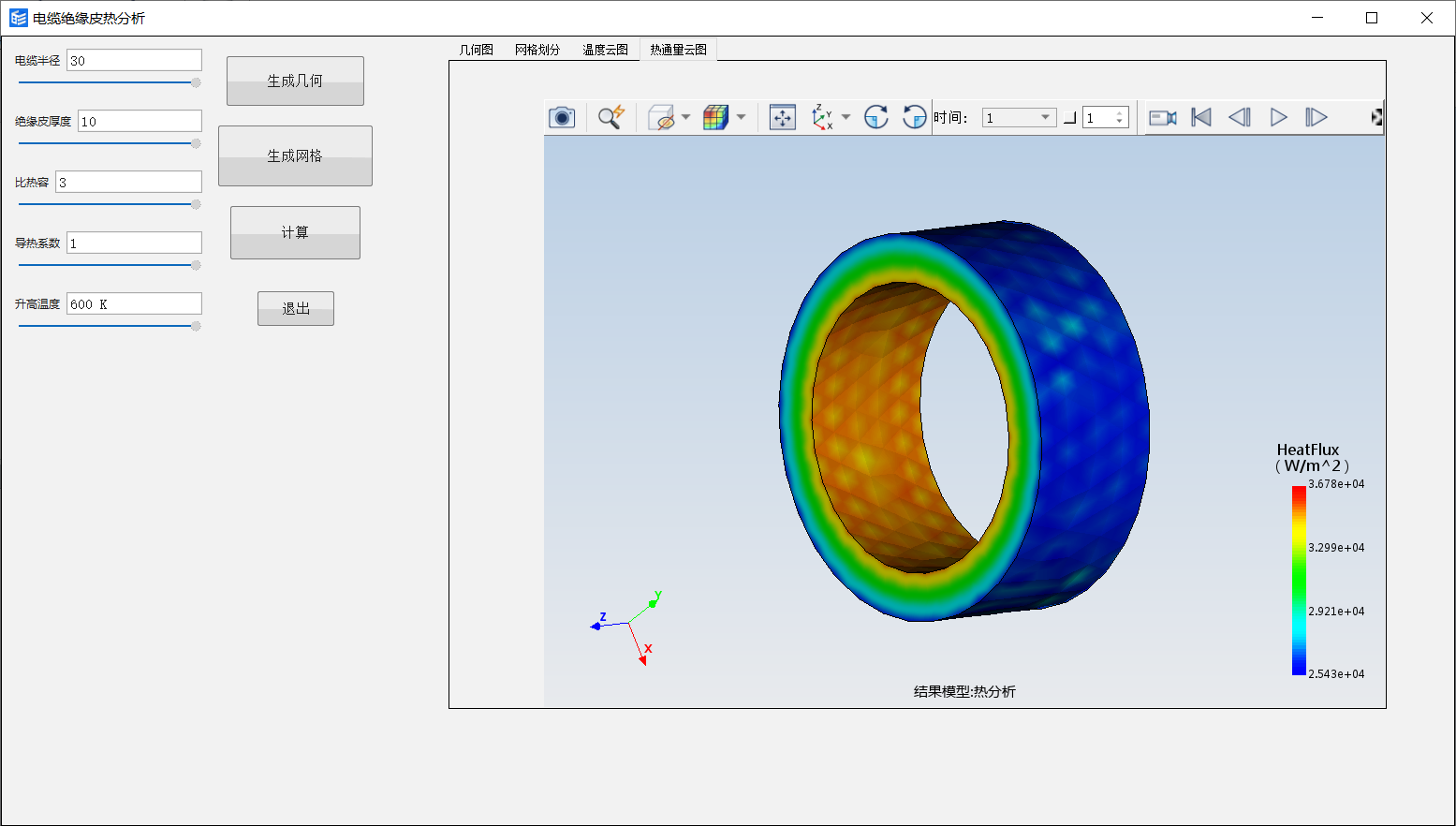Image resolution: width=1456 pixels, height=826 pixels.
Task: Click the HeatFlux legend title
Action: point(1311,458)
